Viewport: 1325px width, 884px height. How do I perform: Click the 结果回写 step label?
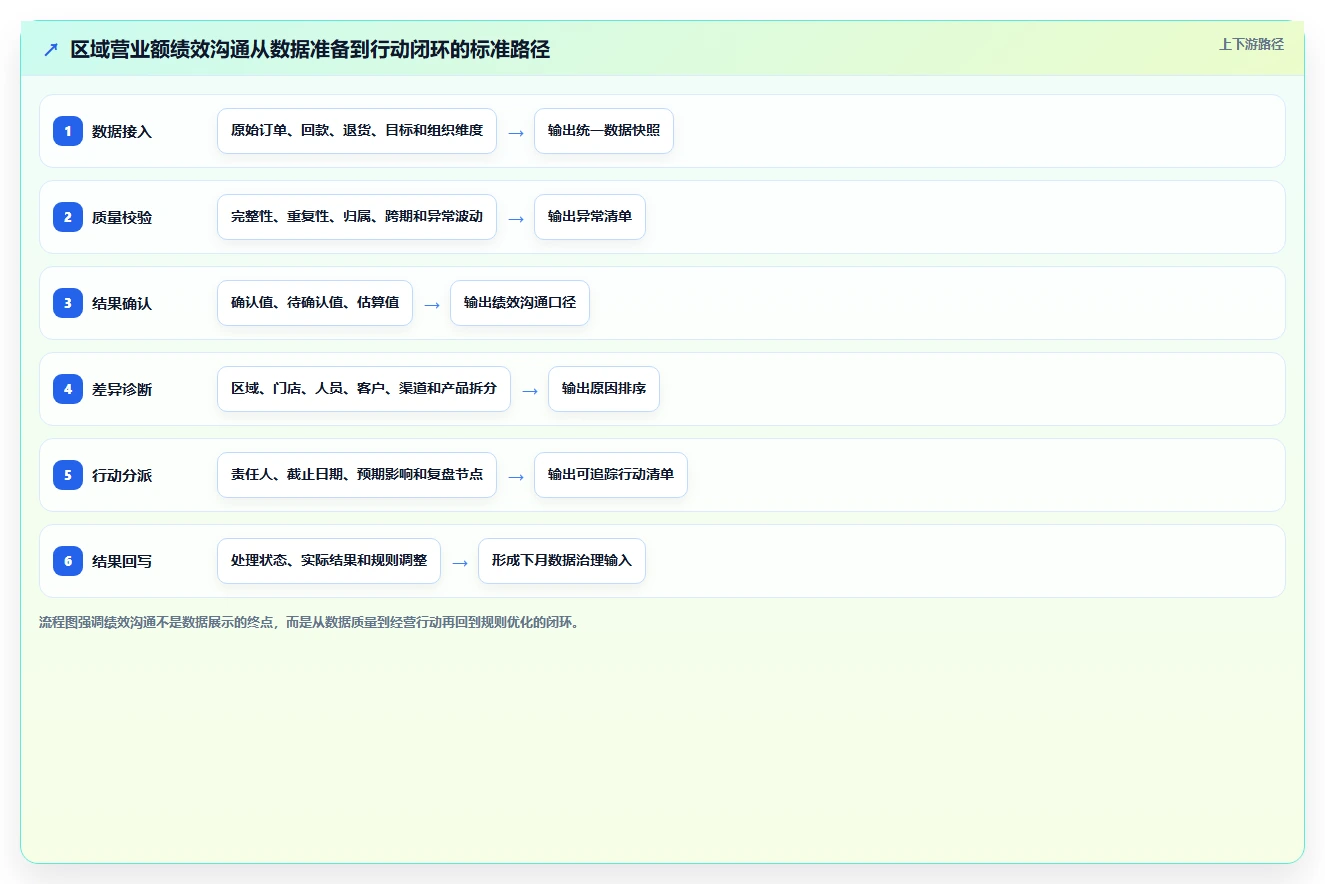click(x=122, y=561)
